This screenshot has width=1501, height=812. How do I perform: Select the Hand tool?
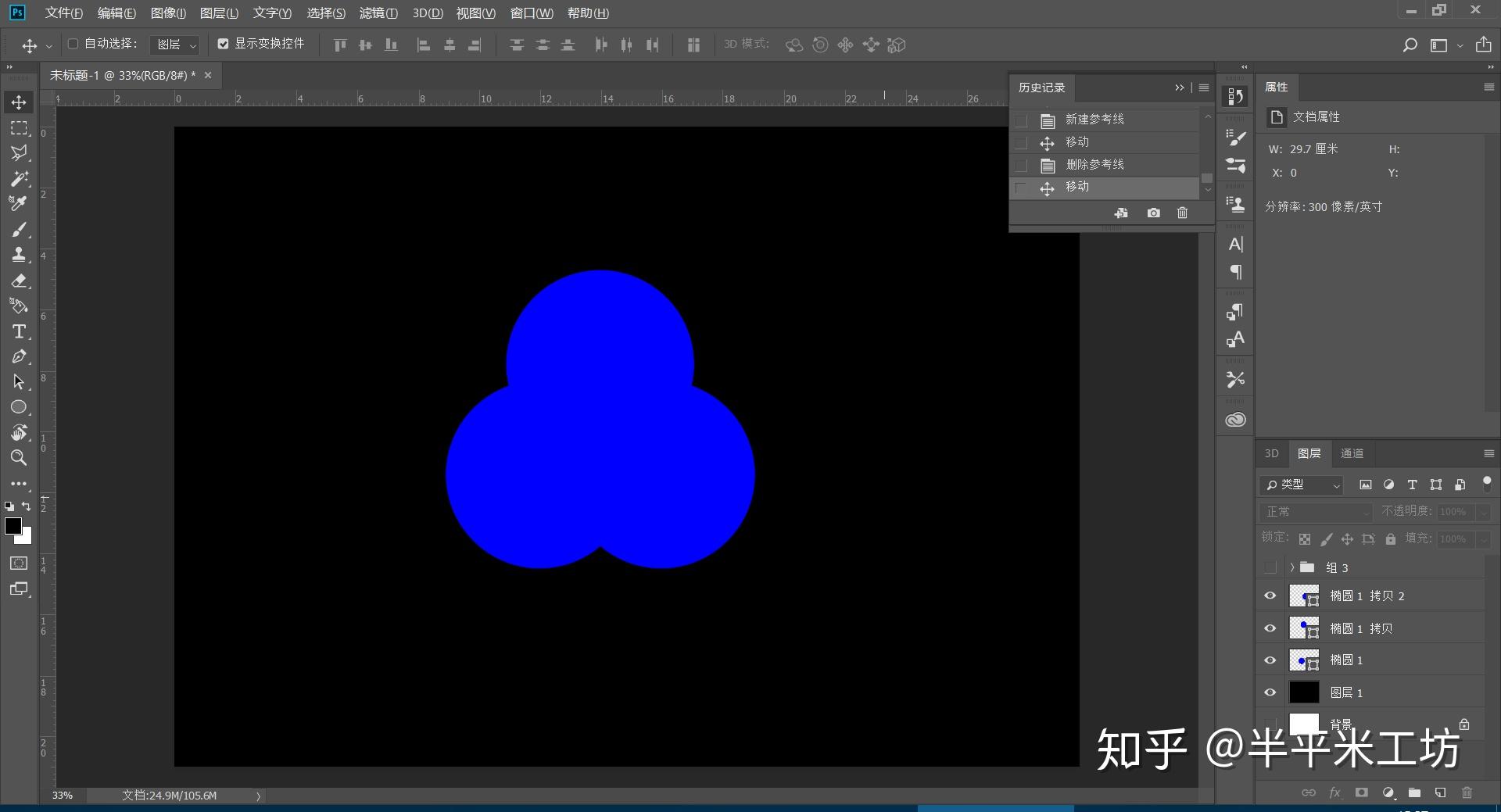pos(19,432)
